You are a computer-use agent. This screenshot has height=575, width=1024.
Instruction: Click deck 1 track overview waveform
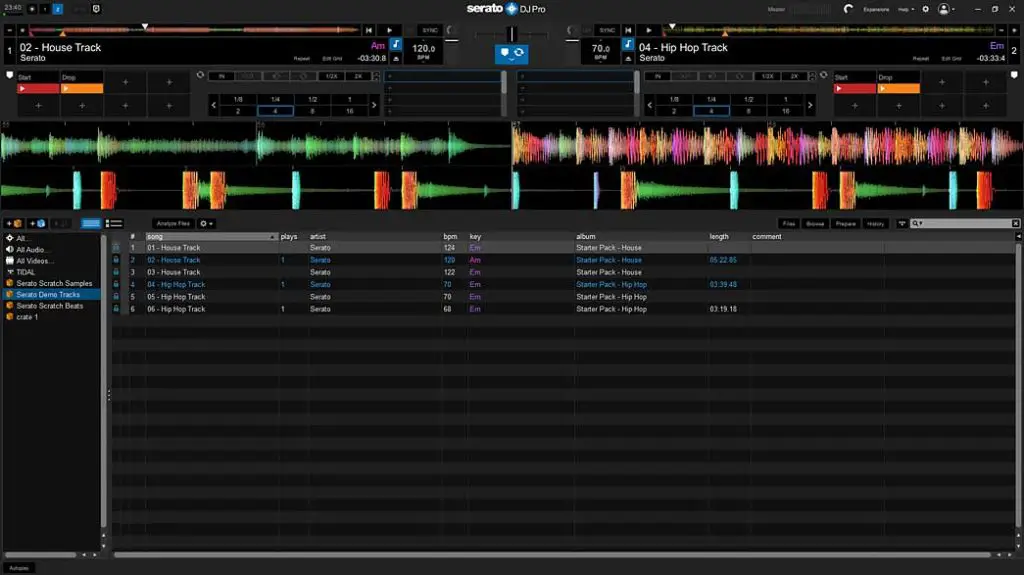tap(194, 30)
